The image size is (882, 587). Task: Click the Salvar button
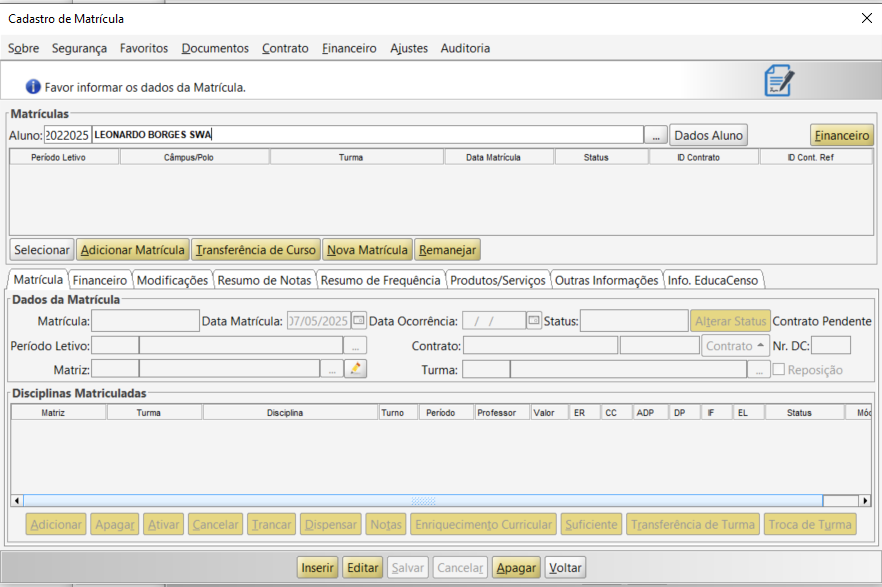408,568
